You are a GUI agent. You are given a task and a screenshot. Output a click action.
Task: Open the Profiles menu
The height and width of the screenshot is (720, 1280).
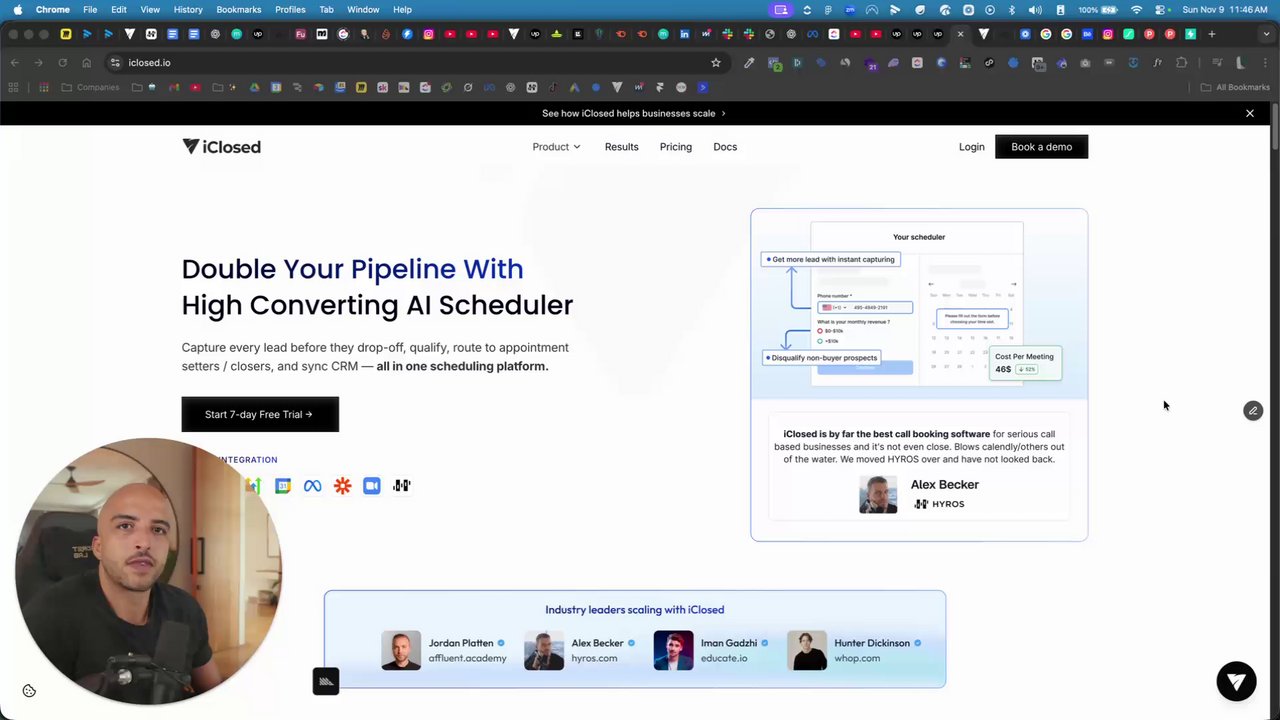[x=290, y=9]
